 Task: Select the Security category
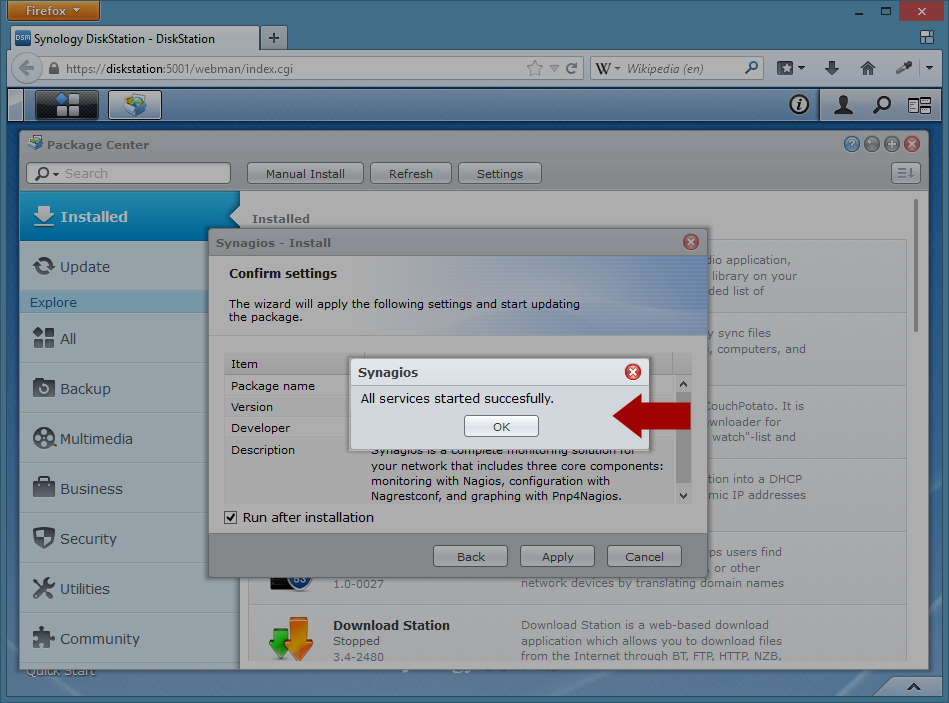(x=114, y=538)
